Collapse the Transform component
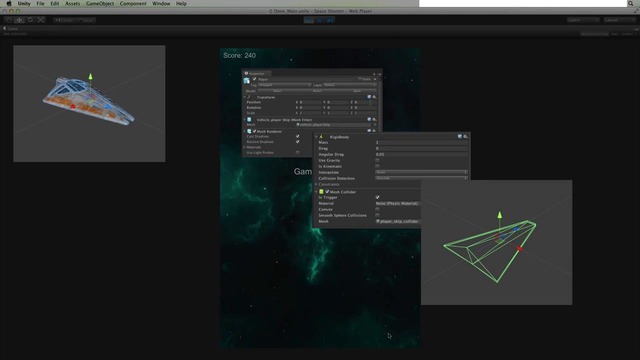The image size is (640, 360). coord(244,97)
